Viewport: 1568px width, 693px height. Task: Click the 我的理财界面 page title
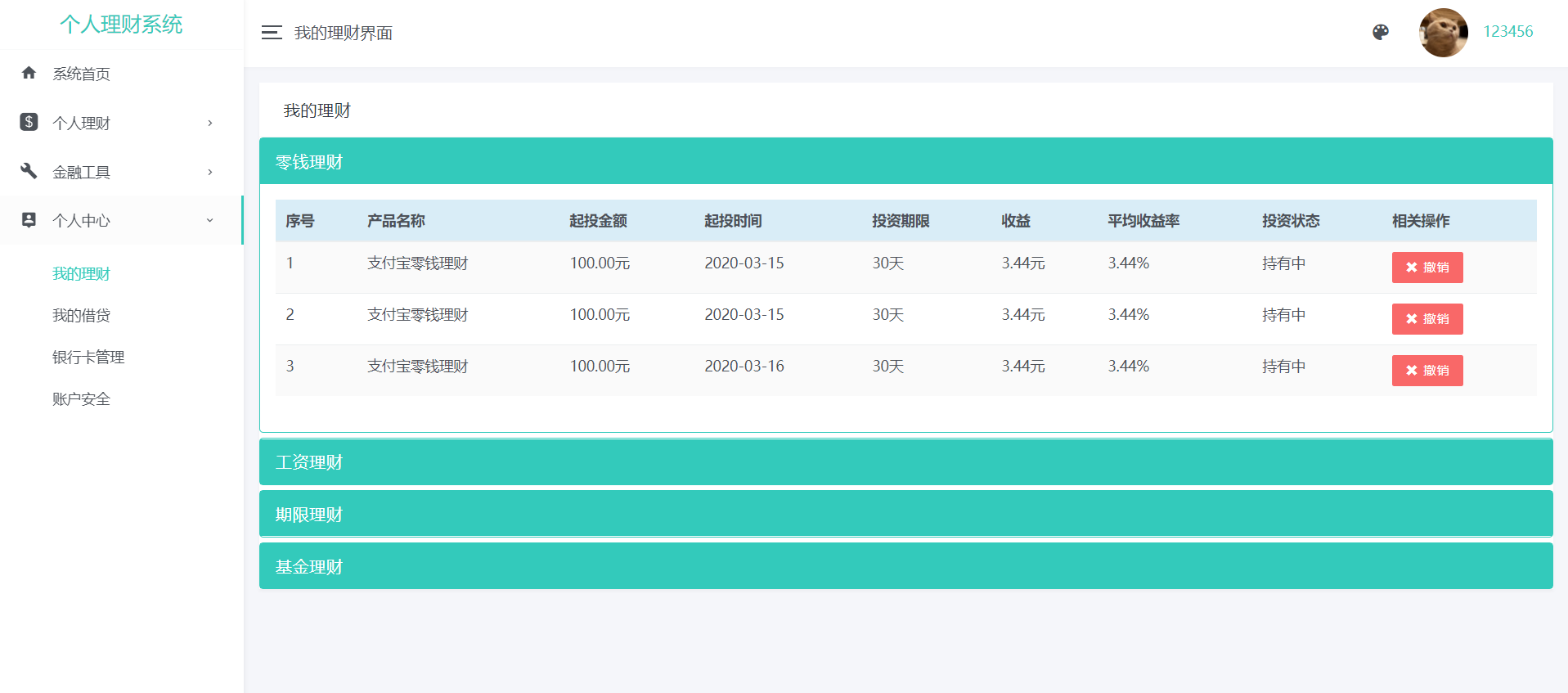pyautogui.click(x=344, y=33)
